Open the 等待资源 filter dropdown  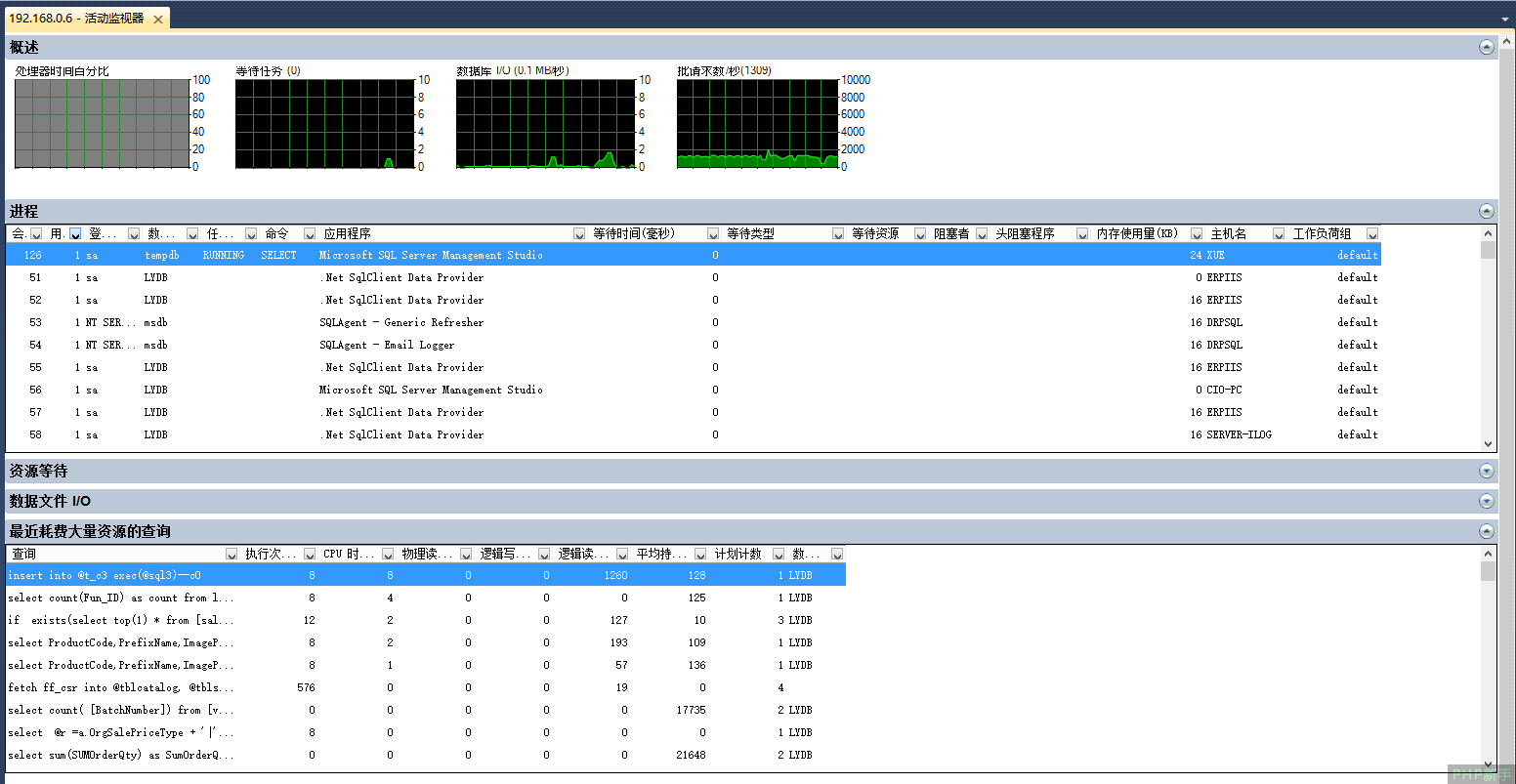click(920, 234)
